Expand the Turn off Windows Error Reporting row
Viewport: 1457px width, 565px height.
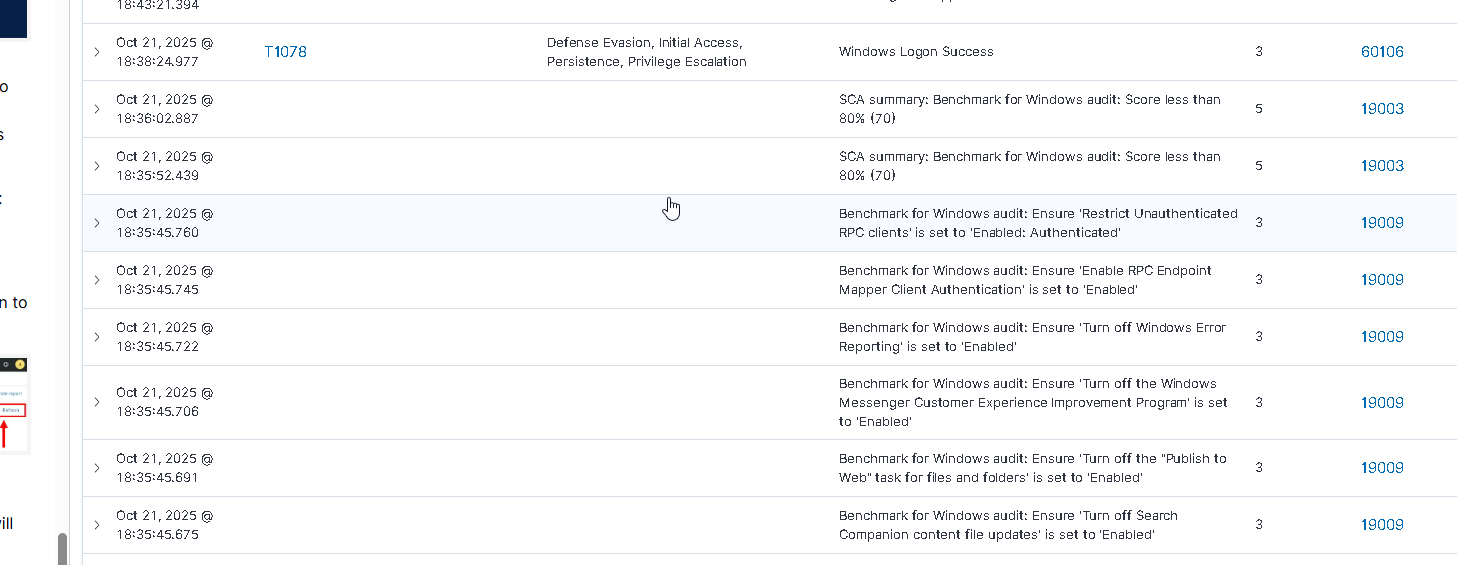click(97, 337)
